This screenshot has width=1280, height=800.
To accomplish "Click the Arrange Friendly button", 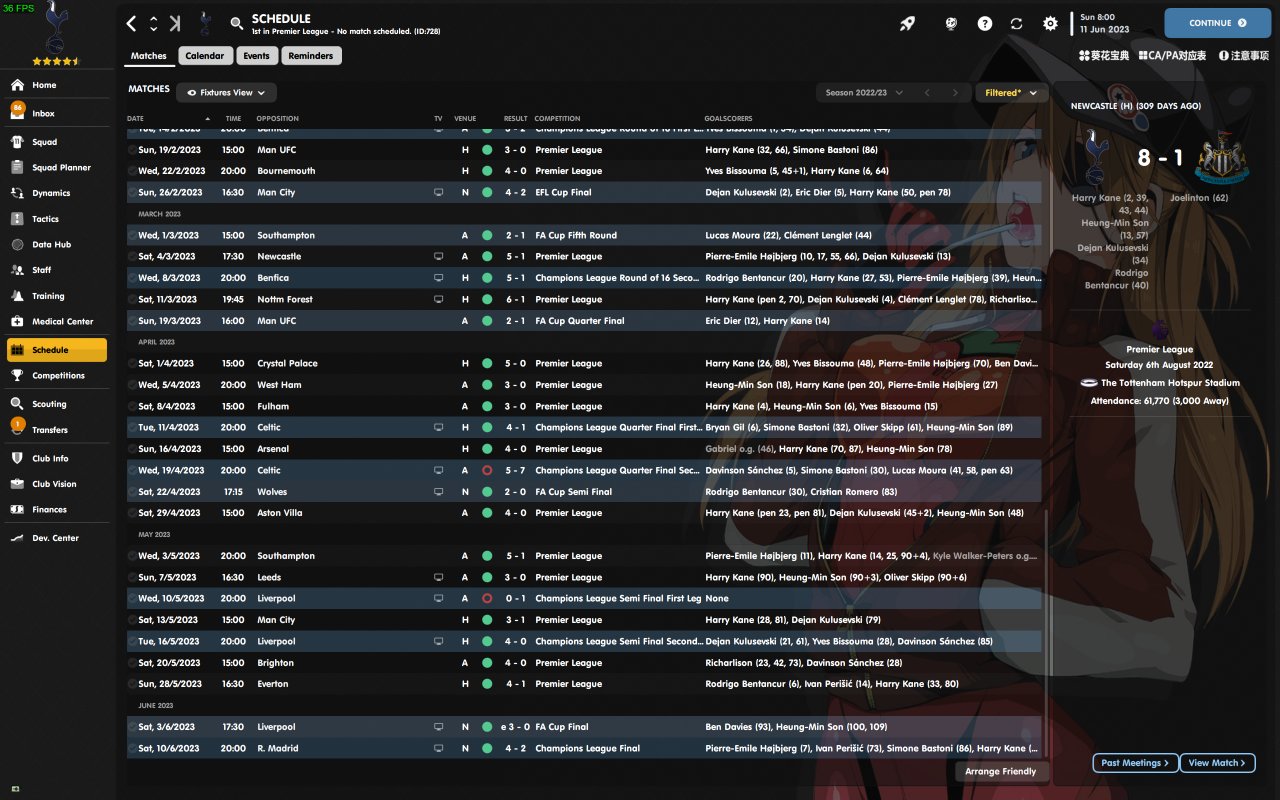I will point(1002,772).
